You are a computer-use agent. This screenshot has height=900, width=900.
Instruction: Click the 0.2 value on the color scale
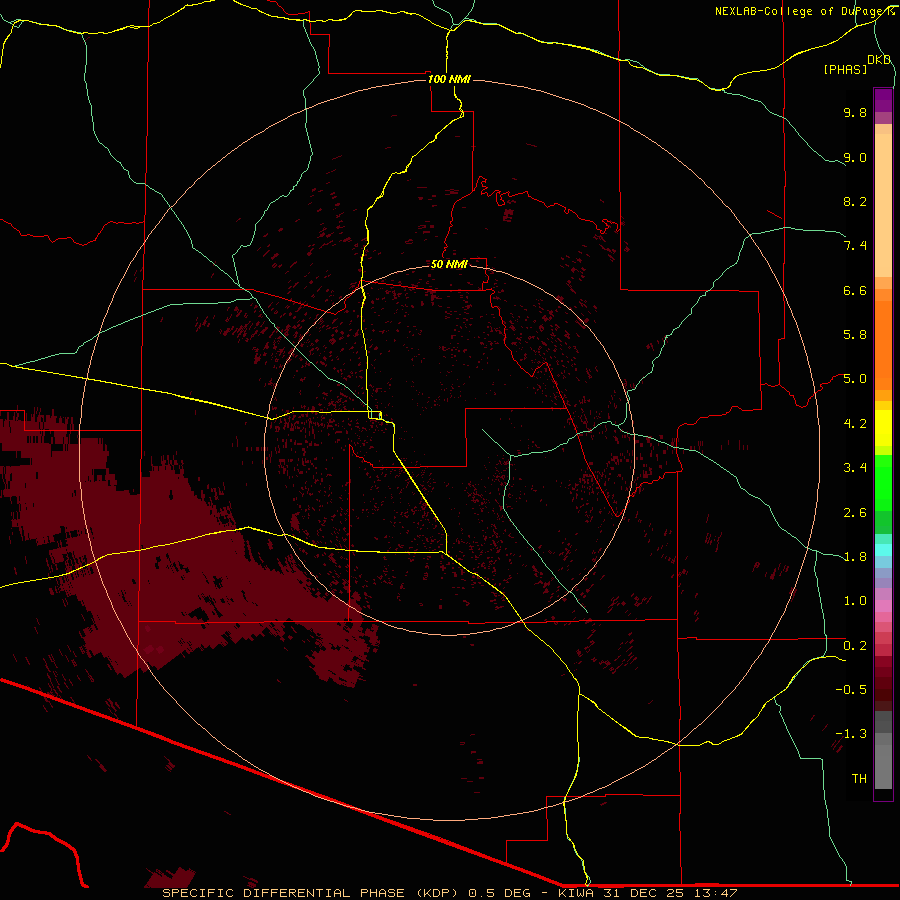point(855,646)
